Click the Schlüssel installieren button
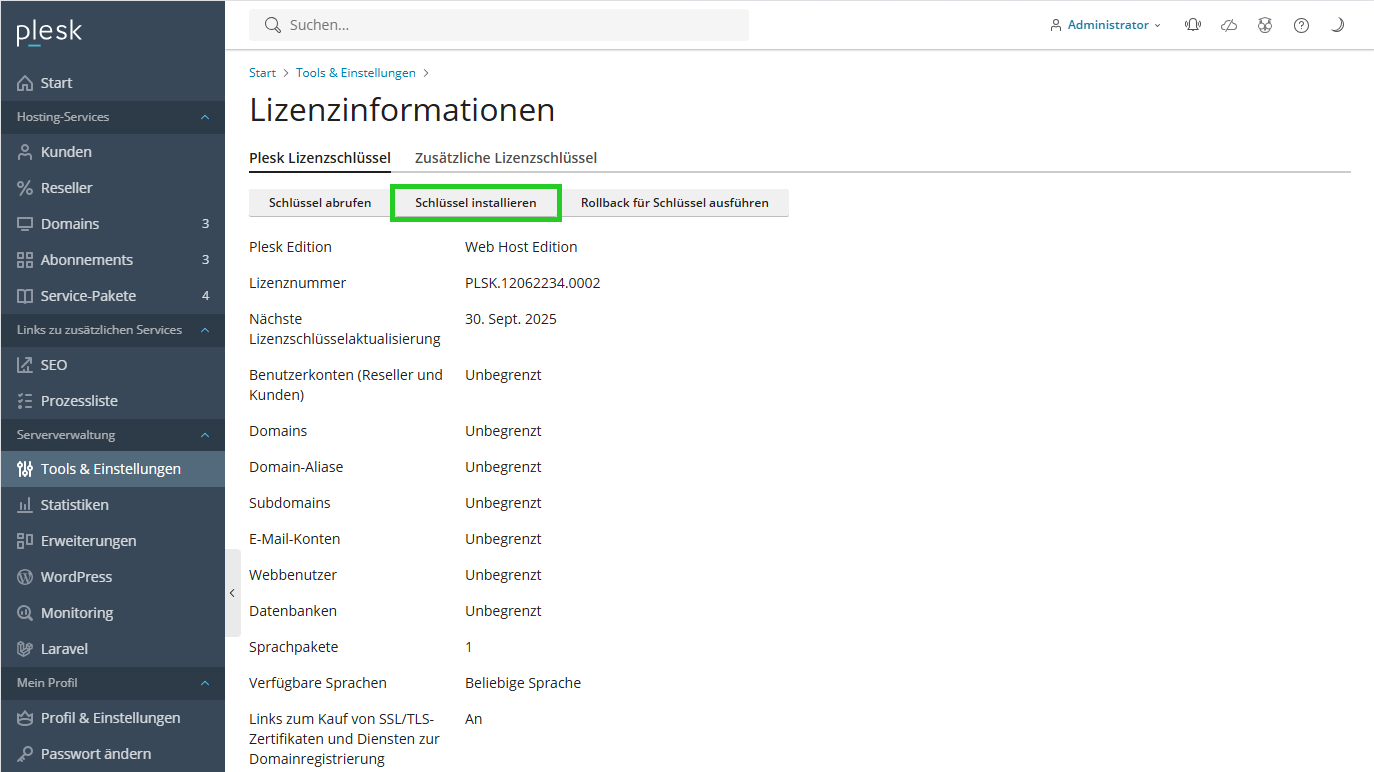Viewport: 1374px width, 772px height. (476, 203)
